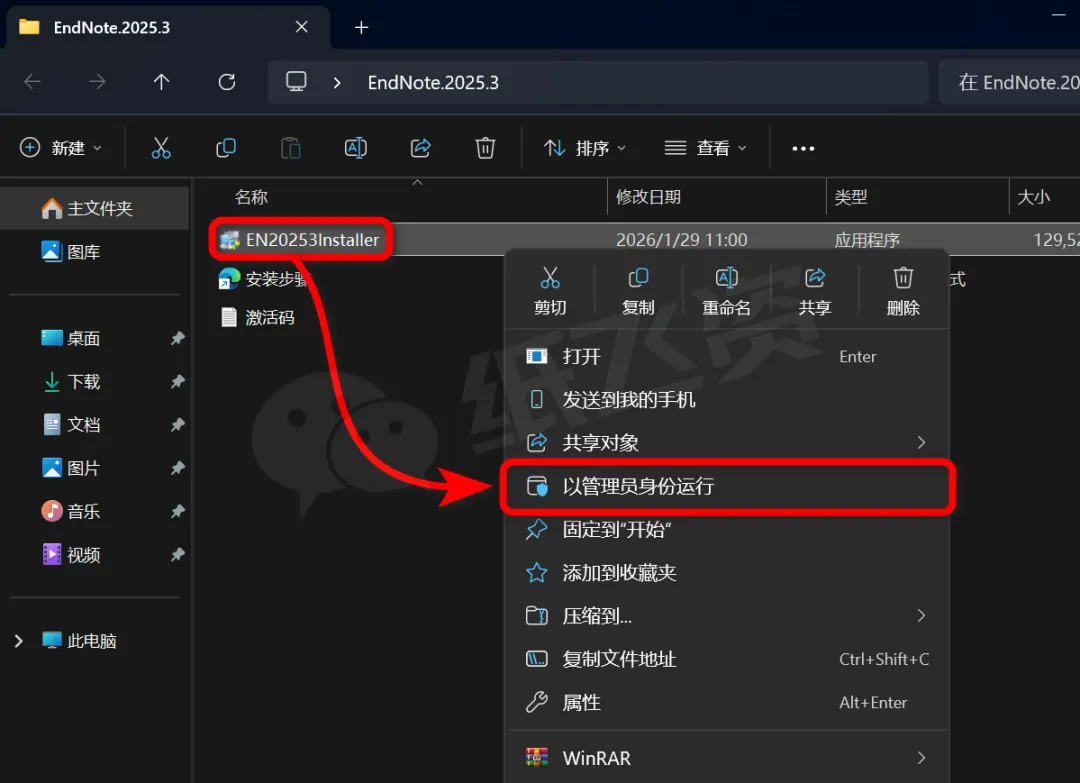The image size is (1080, 783).
Task: Select the 安装步骤 file
Action: (x=264, y=279)
